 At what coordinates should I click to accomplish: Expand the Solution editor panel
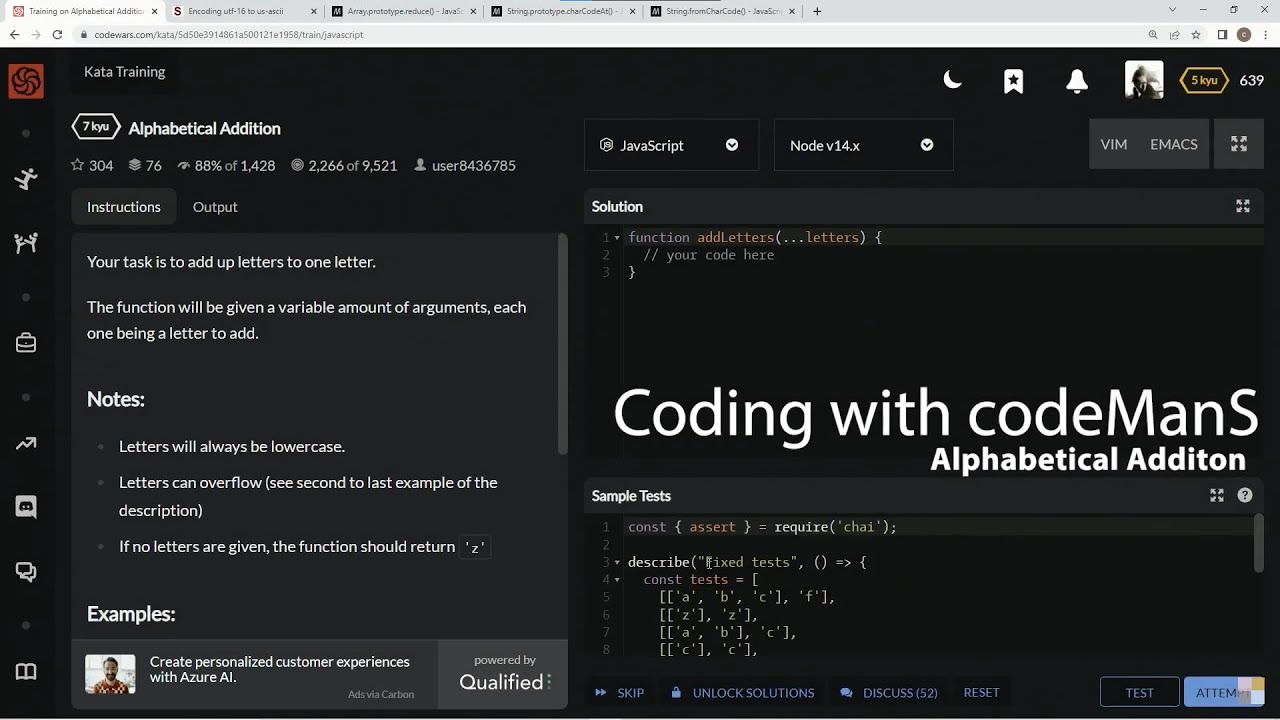pyautogui.click(x=1242, y=206)
